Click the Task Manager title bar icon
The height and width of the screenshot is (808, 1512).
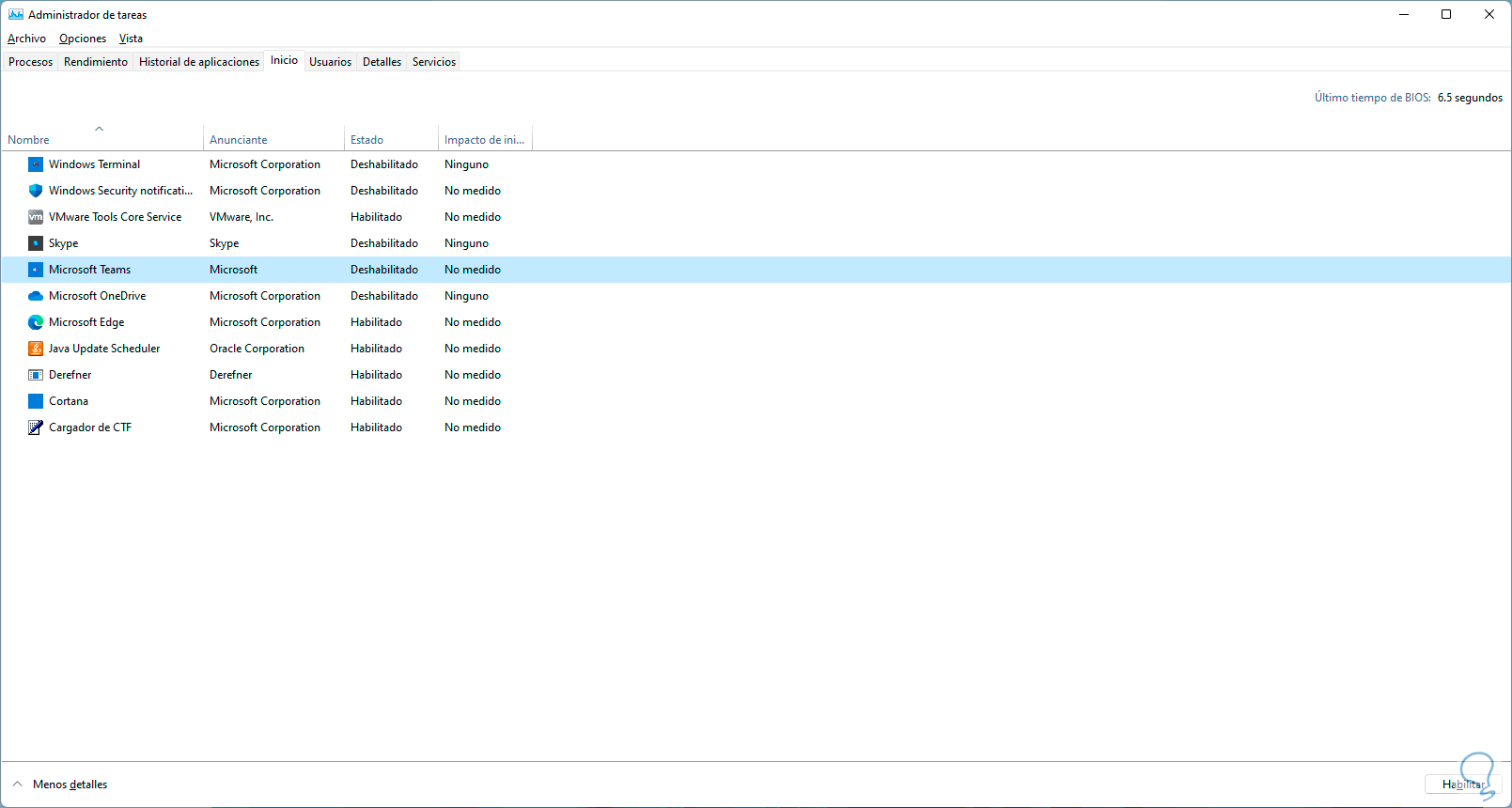[16, 15]
